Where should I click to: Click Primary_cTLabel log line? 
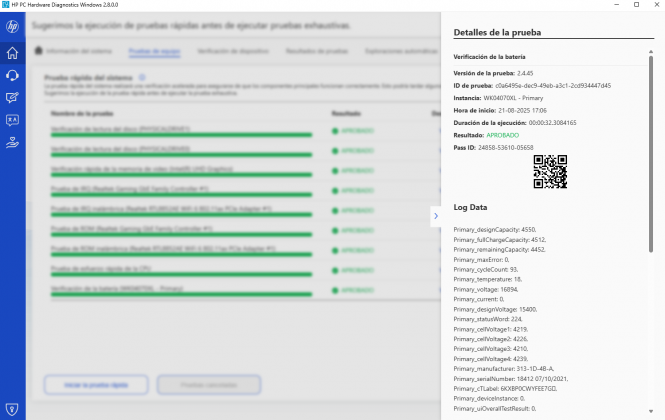point(506,389)
